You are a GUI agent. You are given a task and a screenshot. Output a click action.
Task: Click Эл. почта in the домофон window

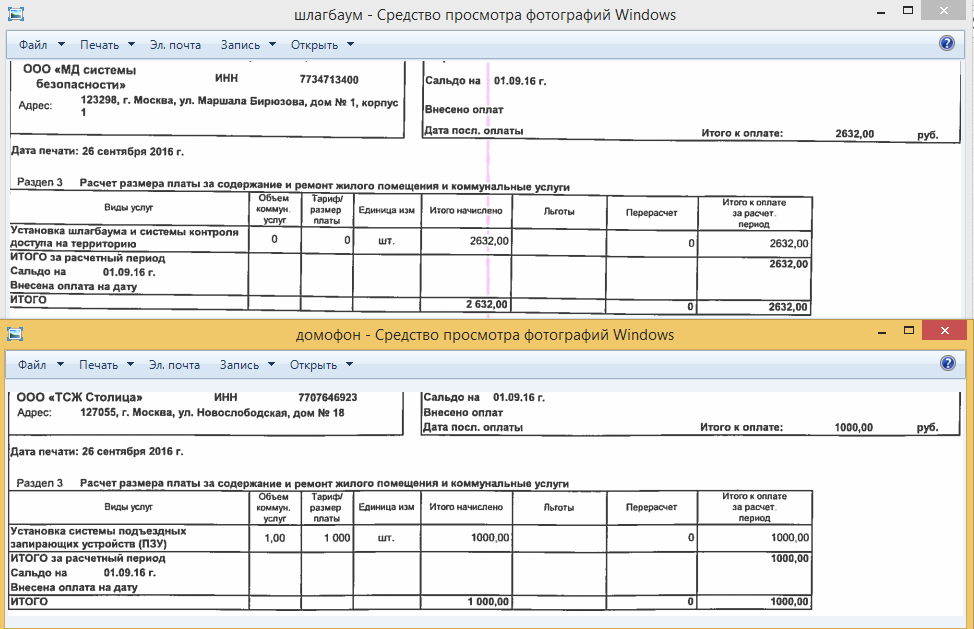(175, 365)
